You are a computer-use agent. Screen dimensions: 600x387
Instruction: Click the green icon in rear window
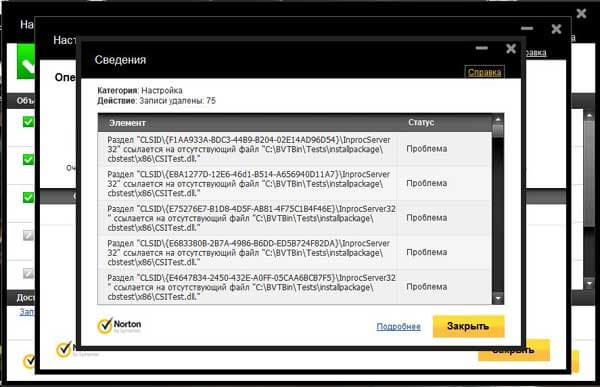click(26, 61)
